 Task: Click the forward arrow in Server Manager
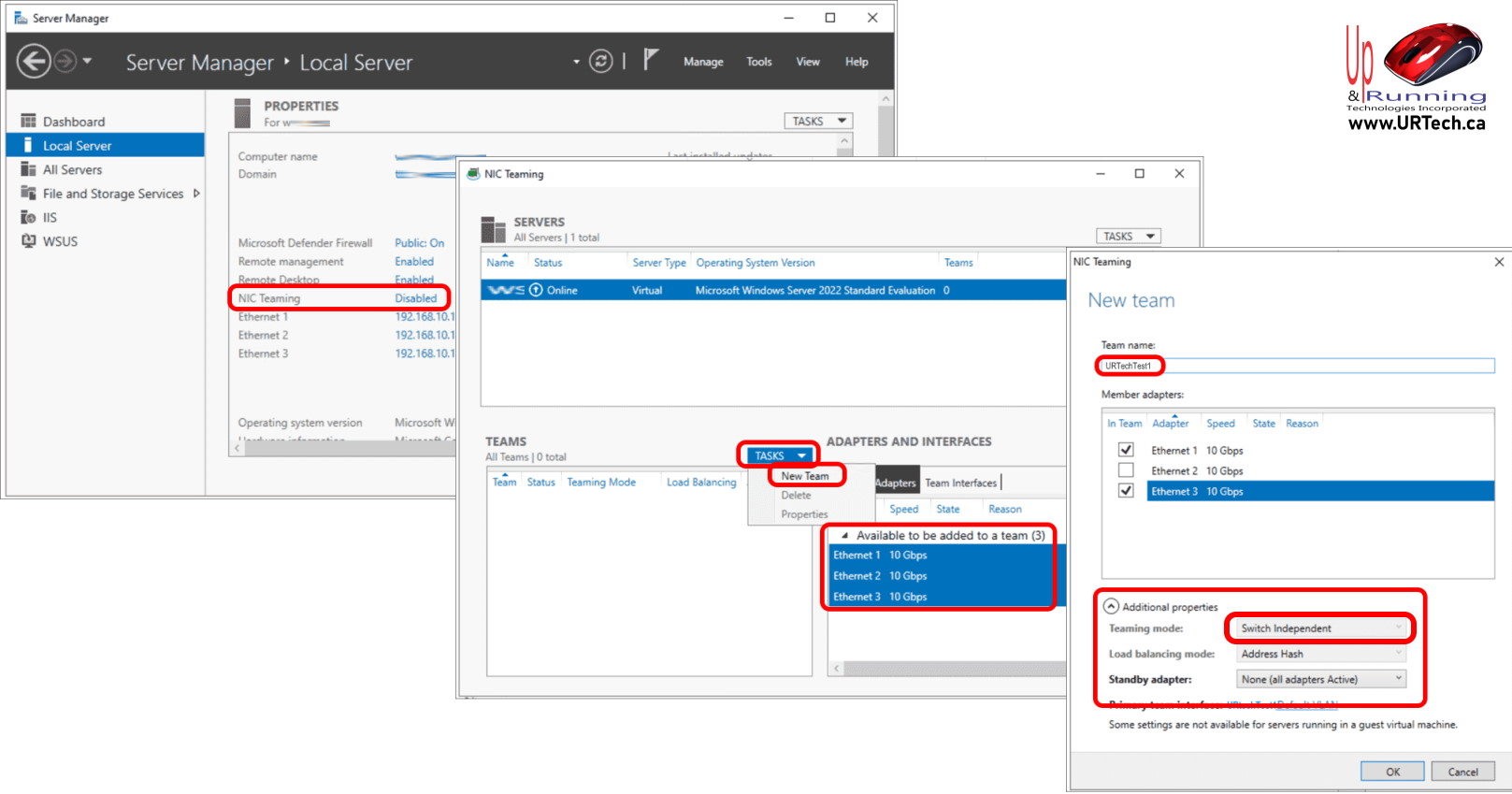[65, 62]
